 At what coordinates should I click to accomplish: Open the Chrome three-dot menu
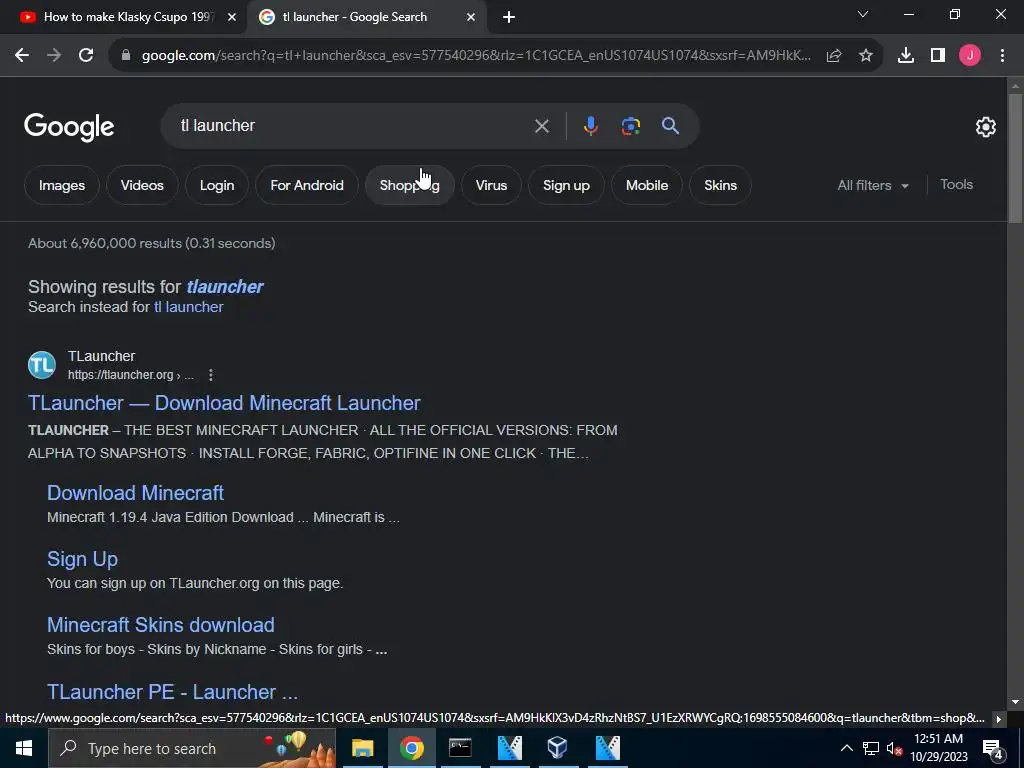[x=1002, y=56]
